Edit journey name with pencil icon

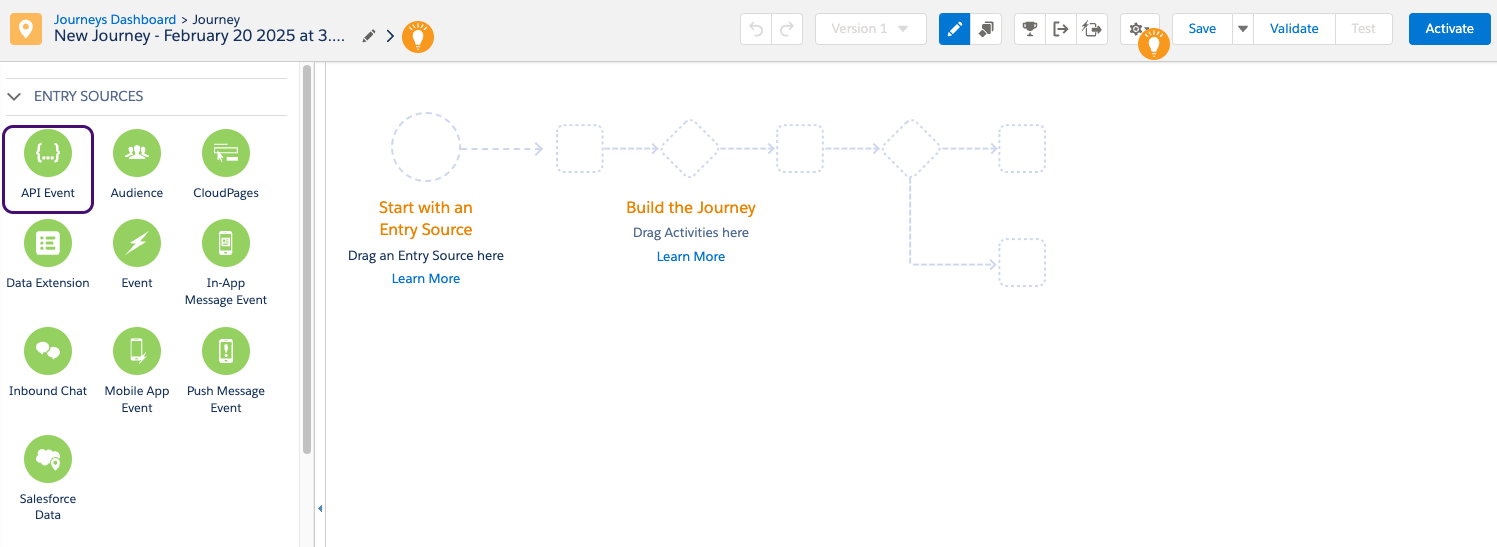(369, 36)
